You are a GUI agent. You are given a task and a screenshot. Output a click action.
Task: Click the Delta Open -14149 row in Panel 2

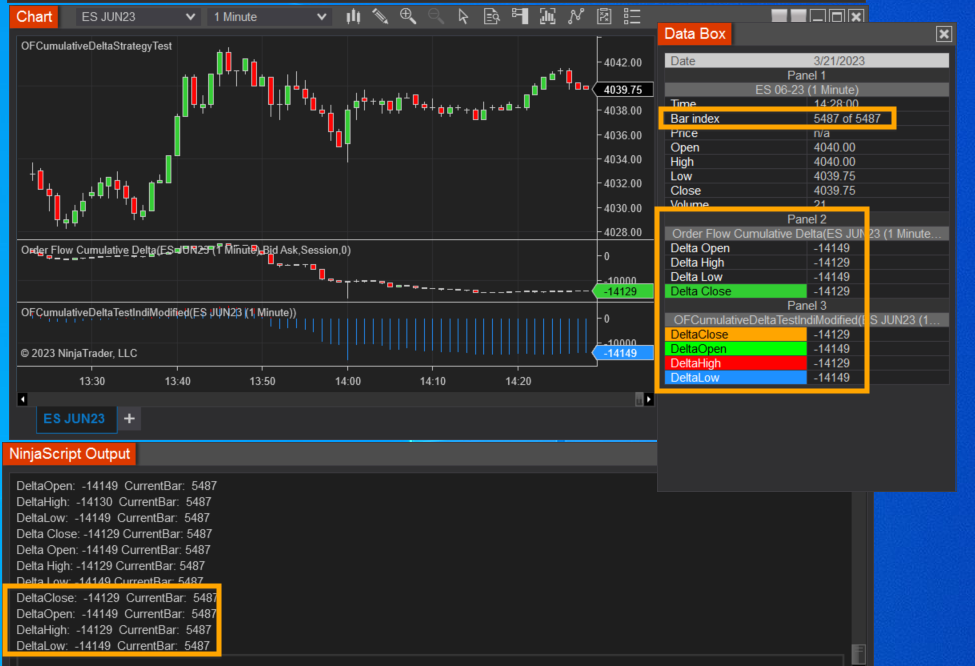pos(807,248)
